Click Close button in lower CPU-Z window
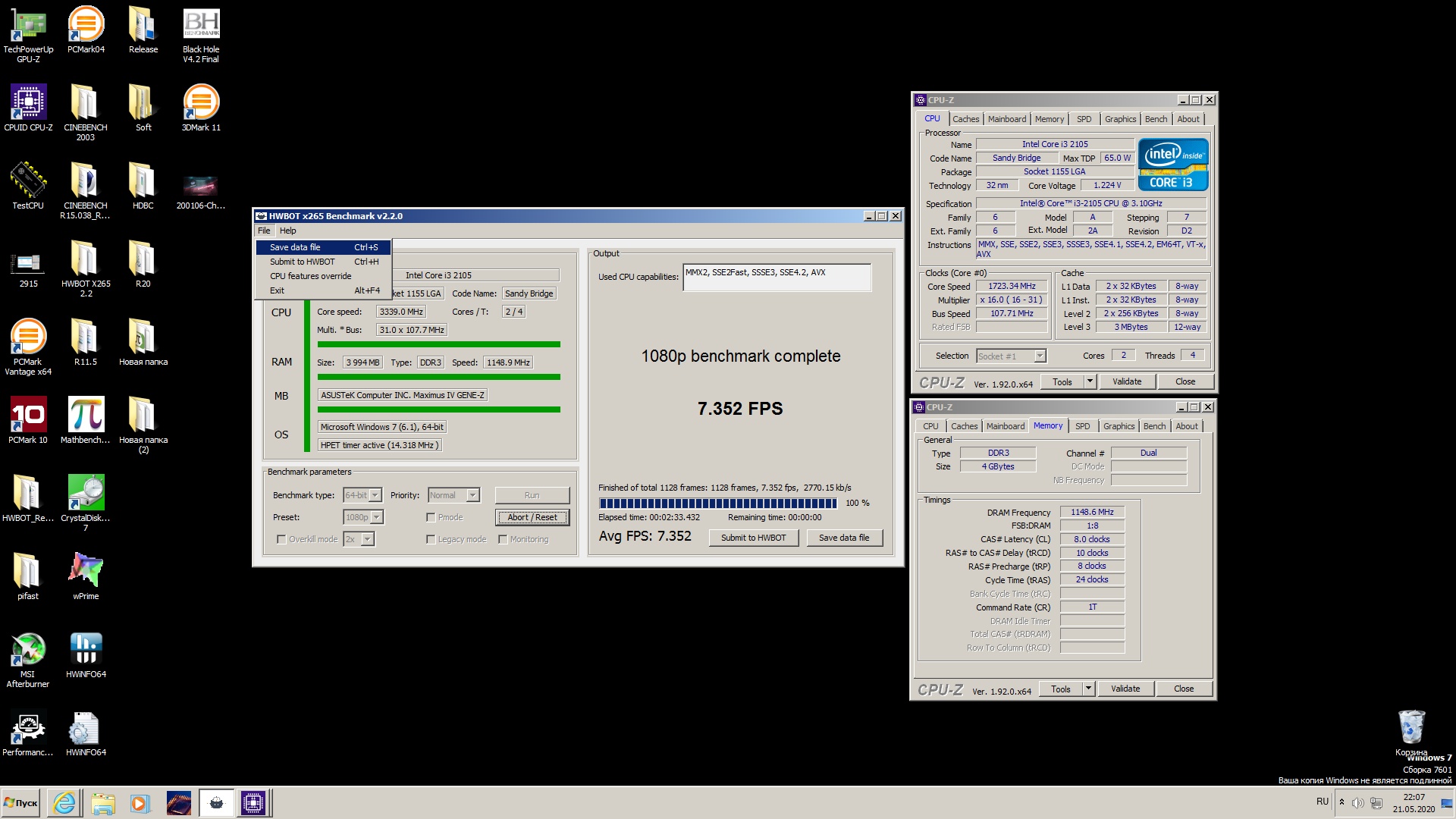Viewport: 1456px width, 819px height. pos(1183,689)
